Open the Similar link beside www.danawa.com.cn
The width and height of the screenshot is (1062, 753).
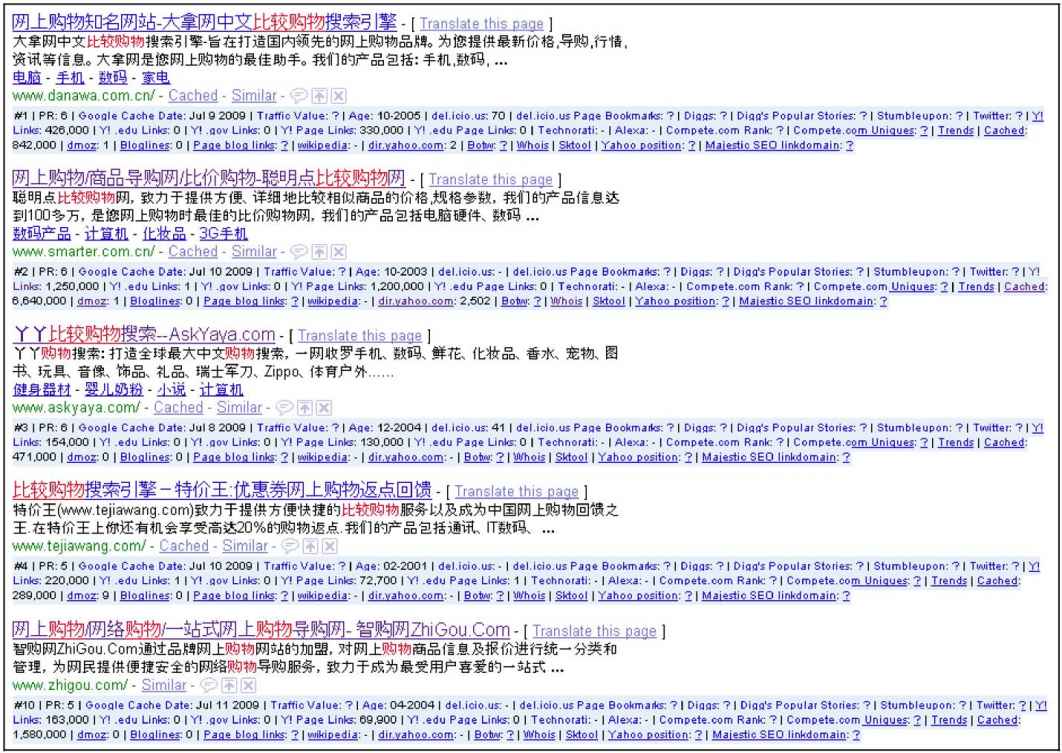[x=254, y=95]
